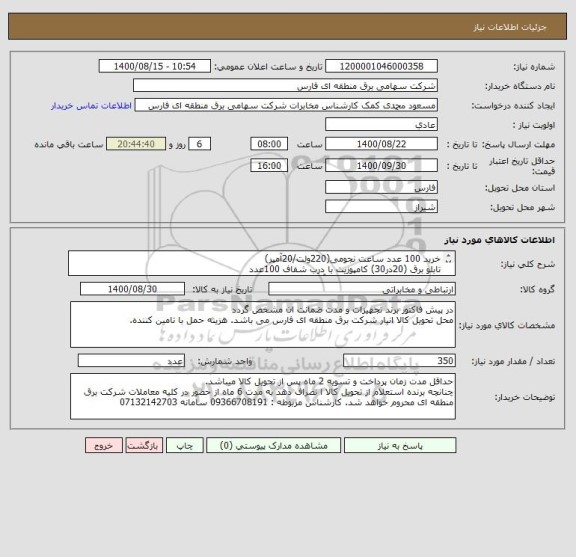Click the جزئیات اطلاعات نیاز header title
This screenshot has height=557, width=576.
510,27
